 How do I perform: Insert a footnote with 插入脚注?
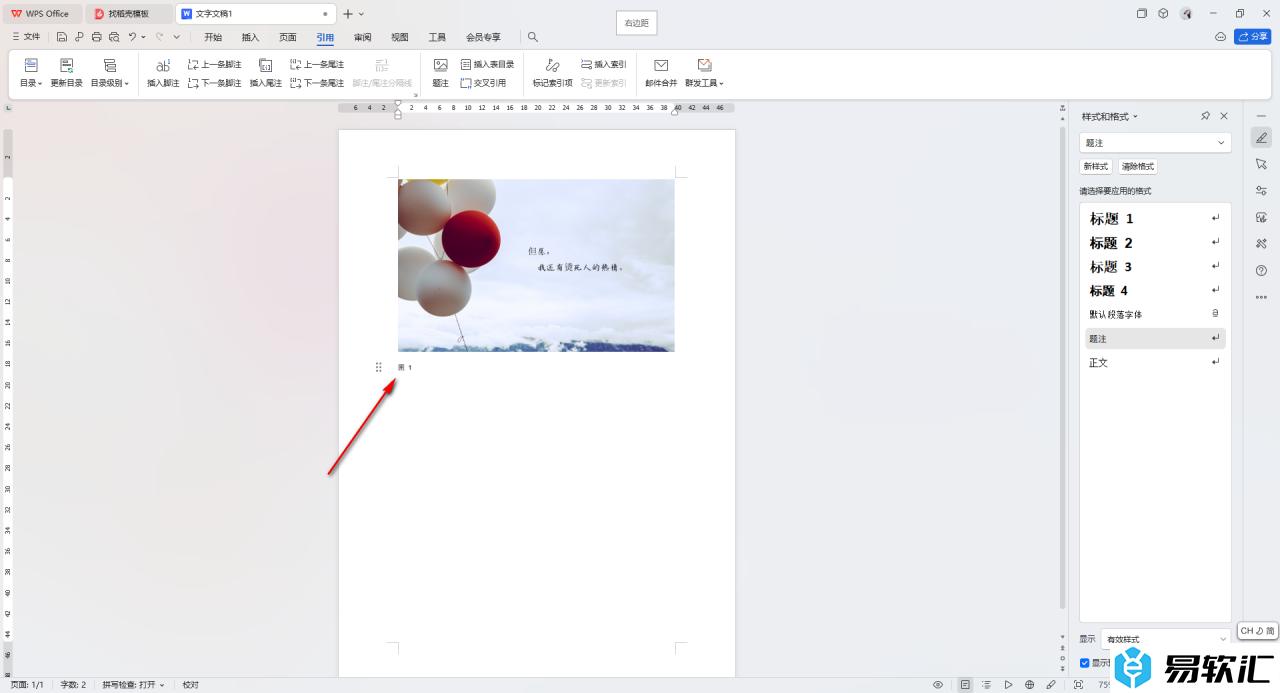pos(163,73)
